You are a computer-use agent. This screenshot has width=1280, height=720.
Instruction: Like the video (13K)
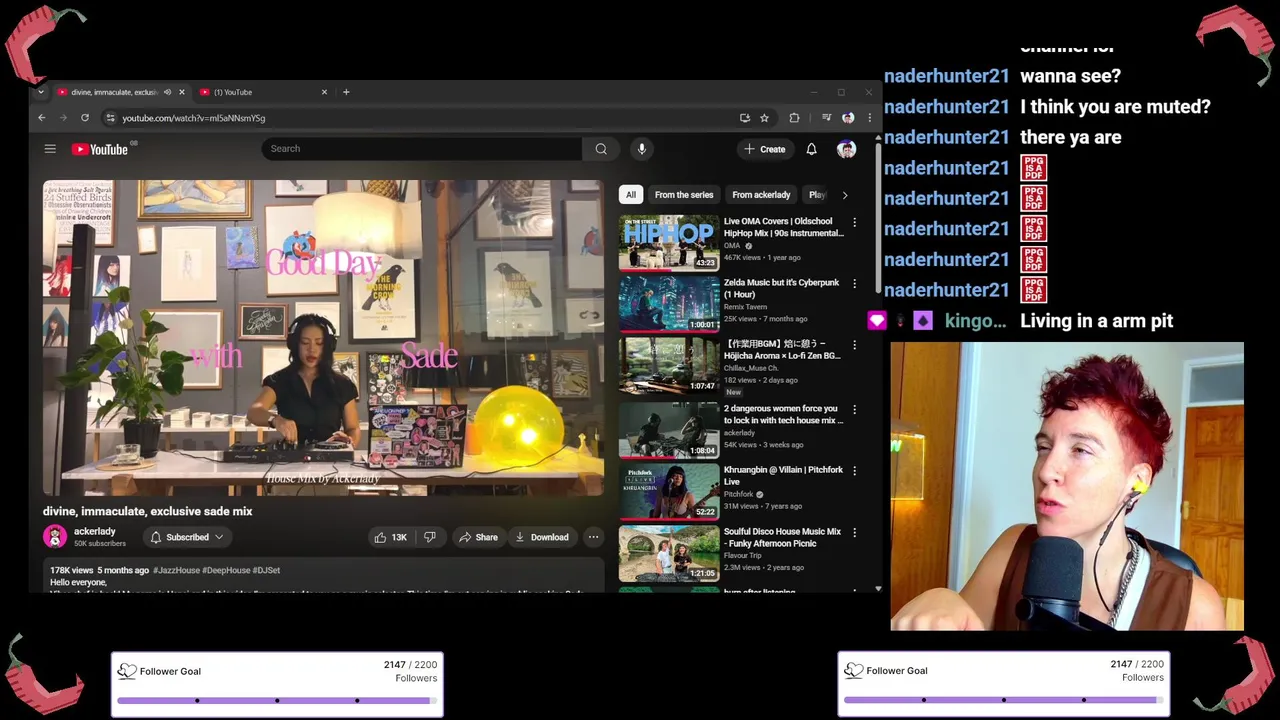coord(390,537)
